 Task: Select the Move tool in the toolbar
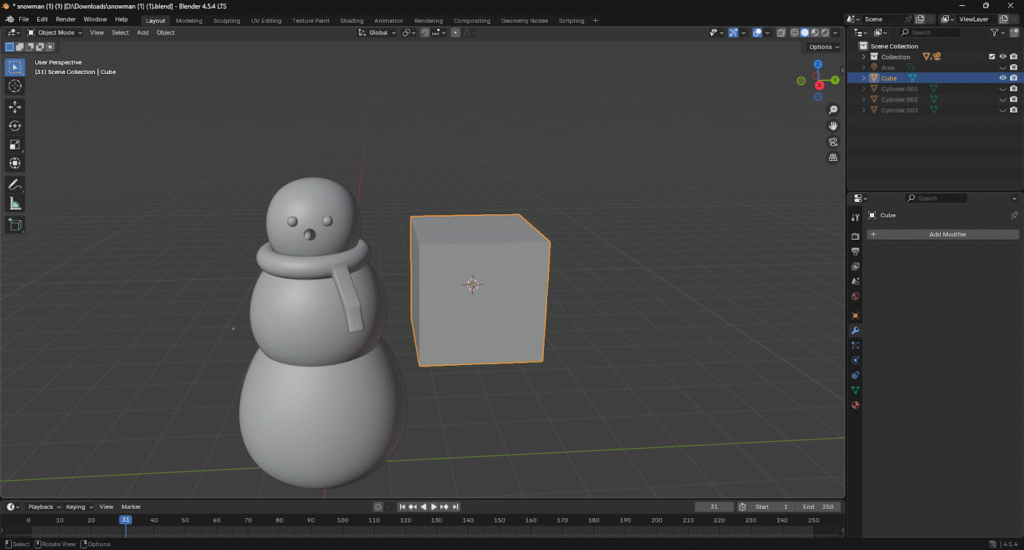(15, 106)
